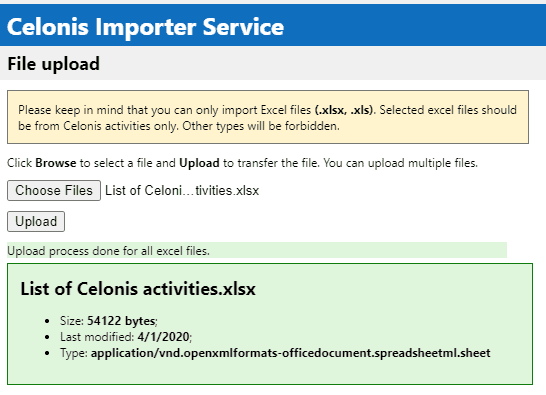
Task: Click 'Selected excel files should' notice text
Action: click(x=448, y=110)
